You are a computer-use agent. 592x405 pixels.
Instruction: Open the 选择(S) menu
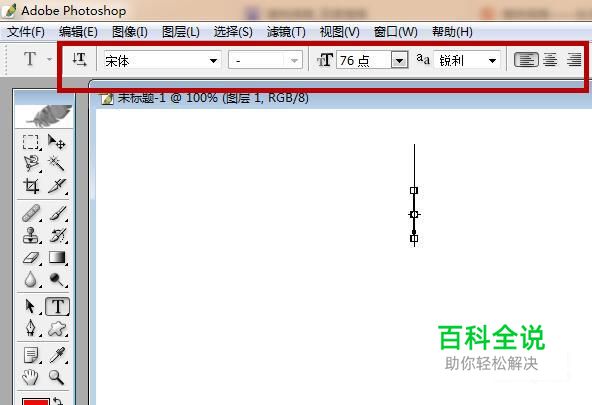[233, 32]
